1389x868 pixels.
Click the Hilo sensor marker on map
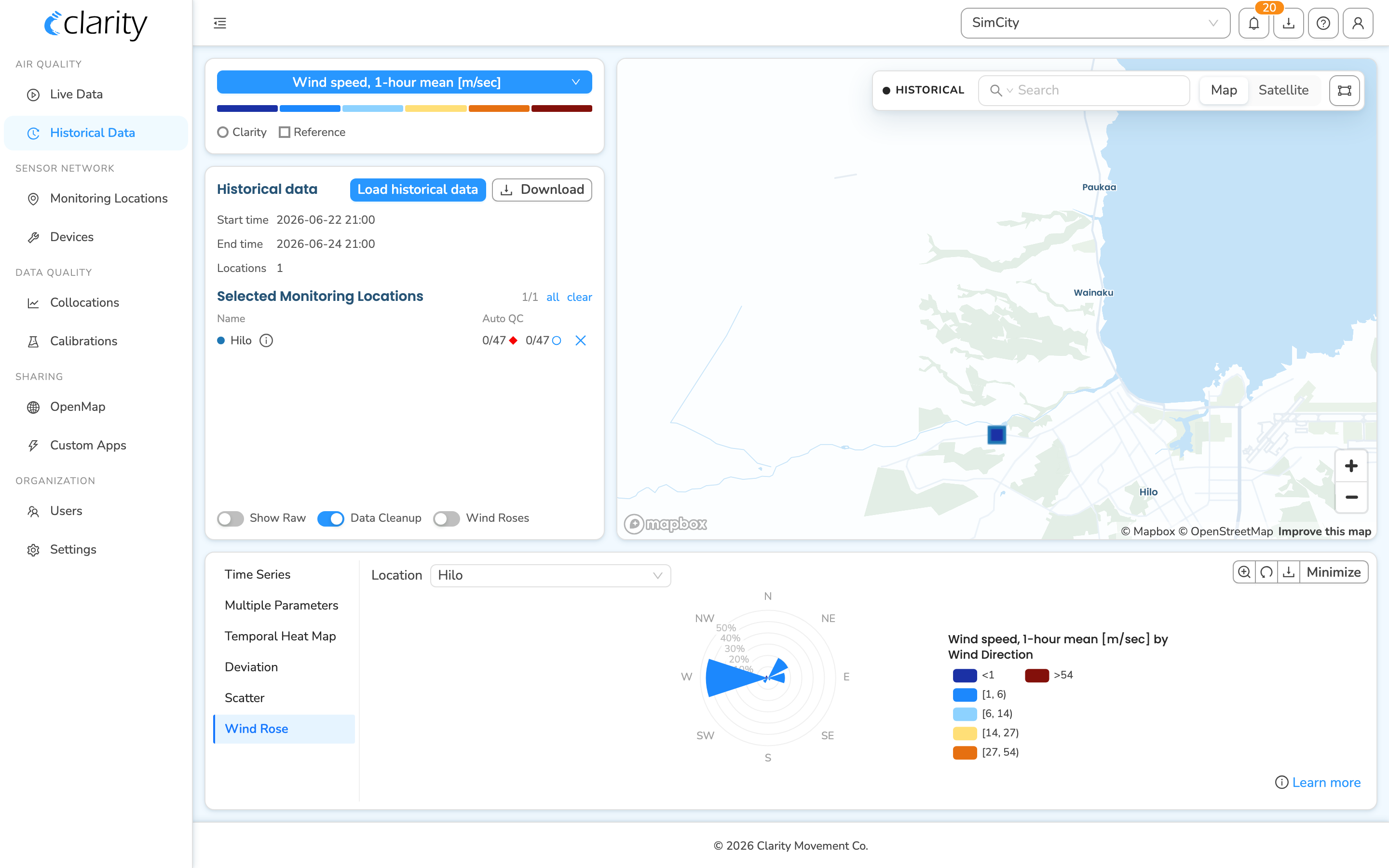(x=996, y=434)
